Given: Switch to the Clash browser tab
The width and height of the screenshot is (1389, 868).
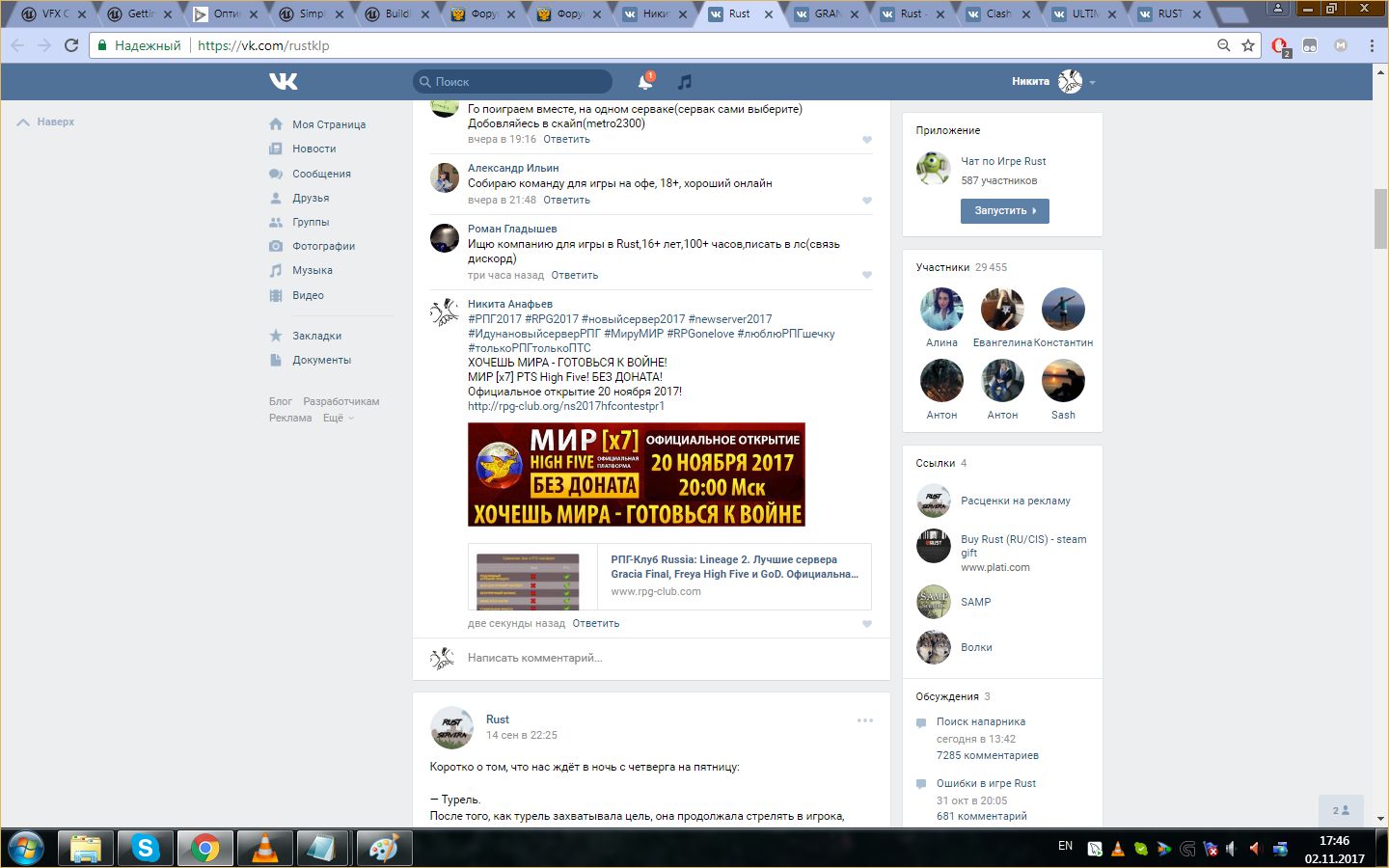Looking at the screenshot, I should coord(998,14).
